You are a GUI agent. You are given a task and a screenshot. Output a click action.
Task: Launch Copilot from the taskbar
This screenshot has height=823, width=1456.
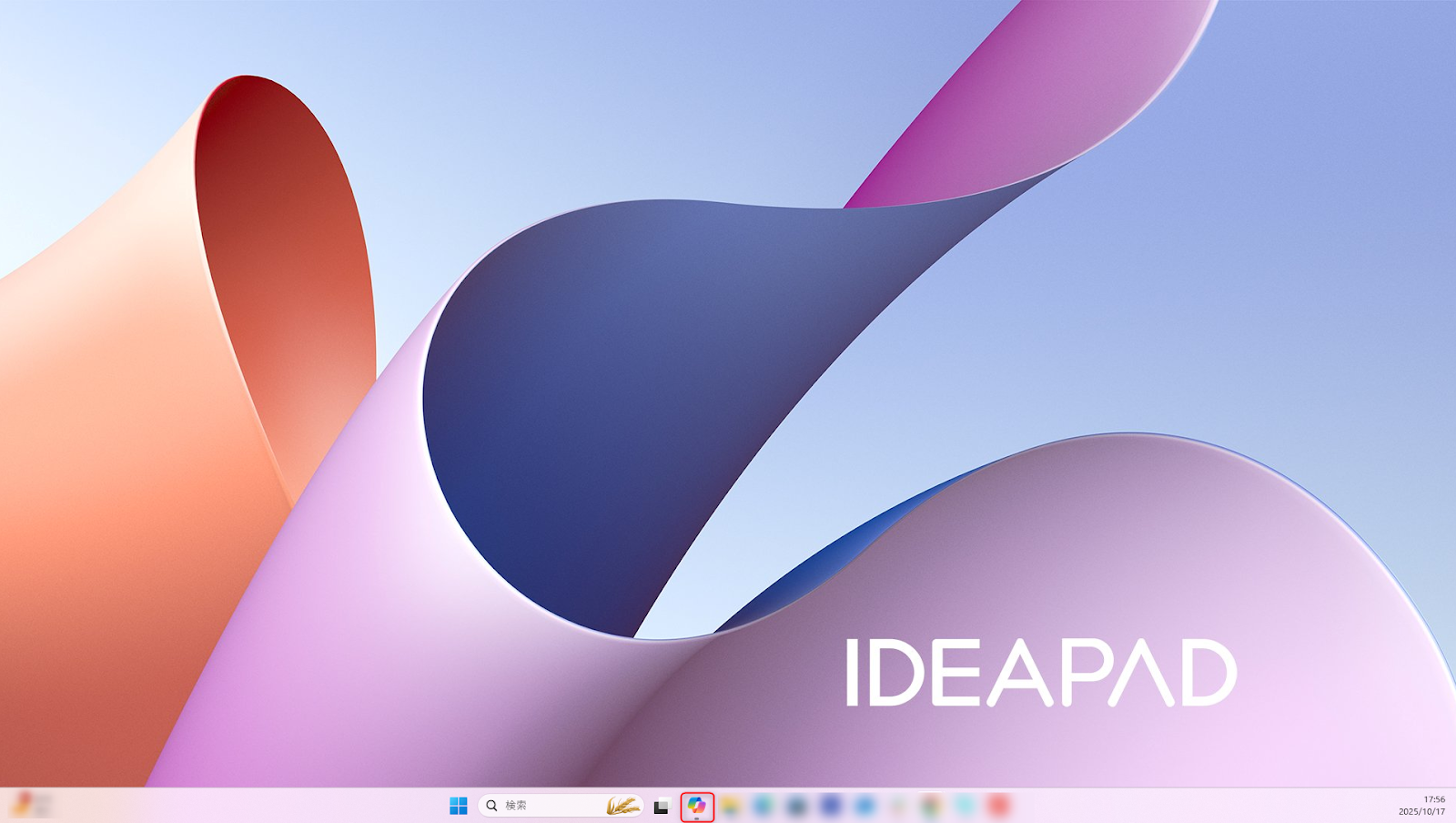click(697, 806)
